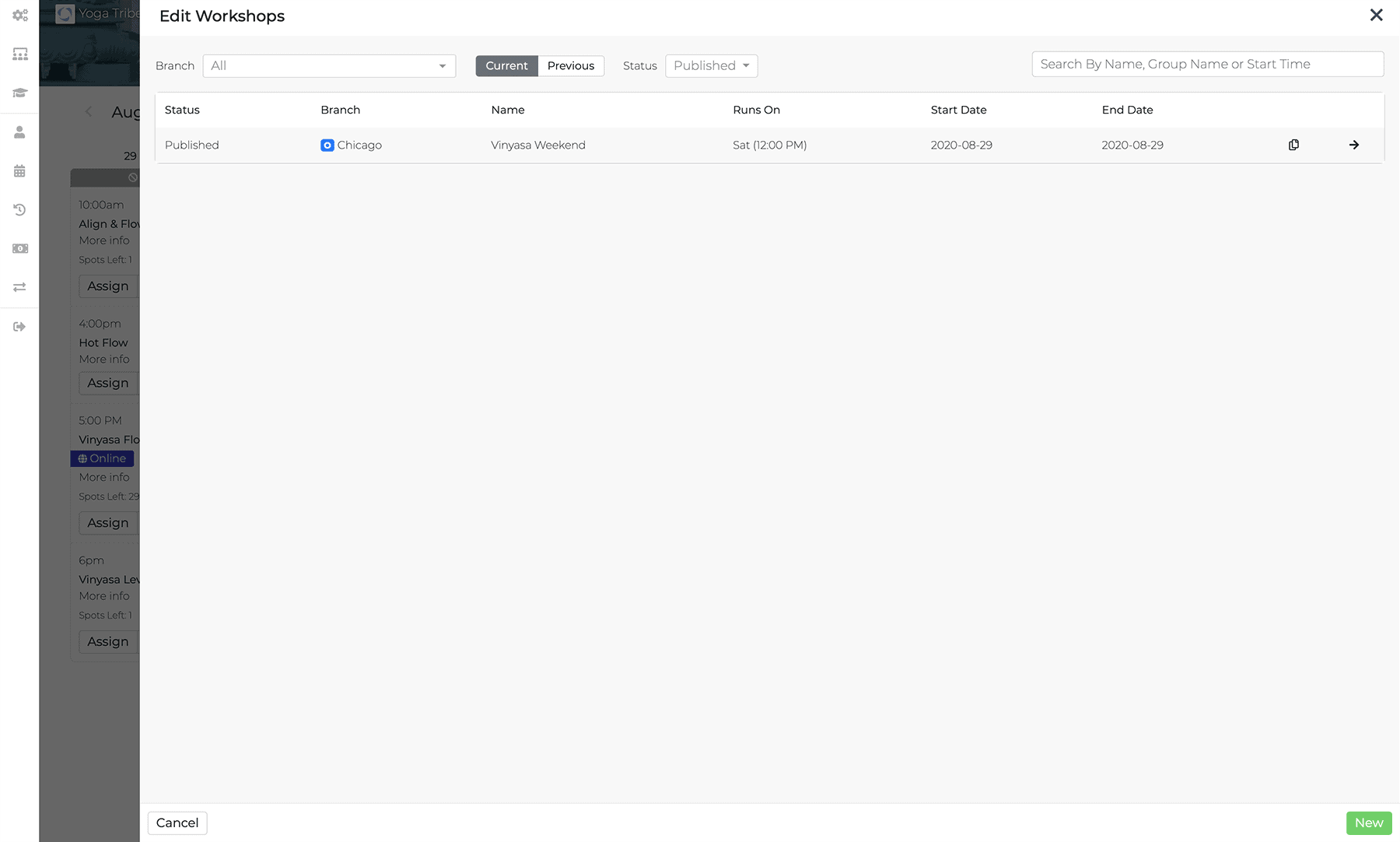Focus the search by name field
The height and width of the screenshot is (842, 1400).
(1207, 65)
